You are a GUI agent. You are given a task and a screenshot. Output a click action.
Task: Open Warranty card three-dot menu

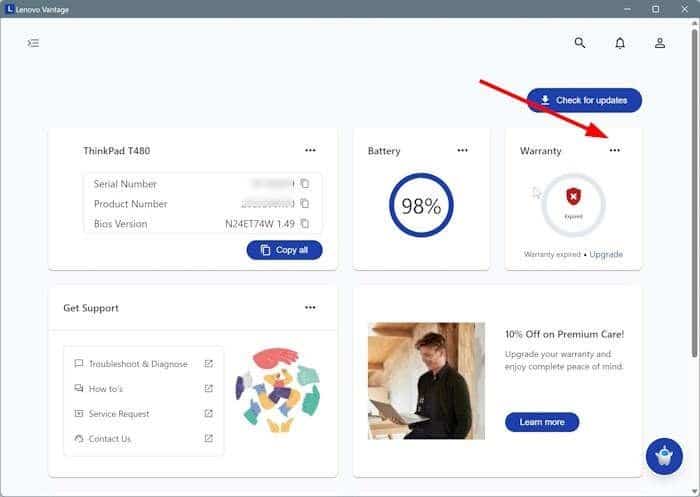coord(615,150)
